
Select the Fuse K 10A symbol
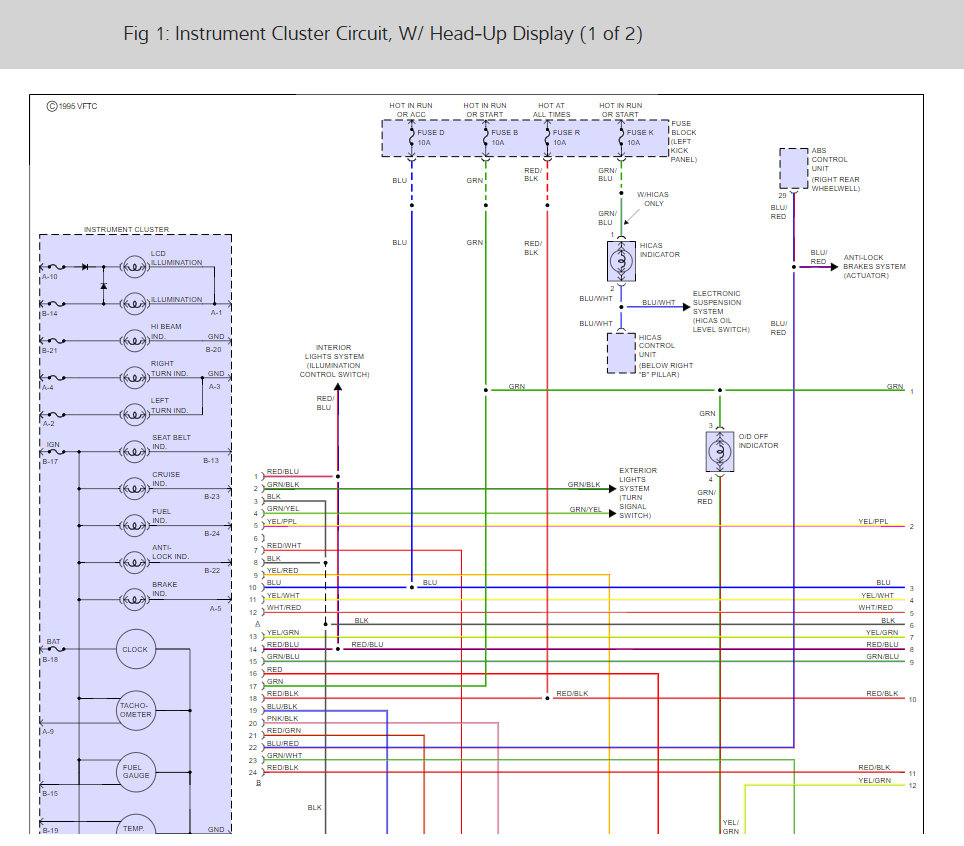[x=620, y=138]
